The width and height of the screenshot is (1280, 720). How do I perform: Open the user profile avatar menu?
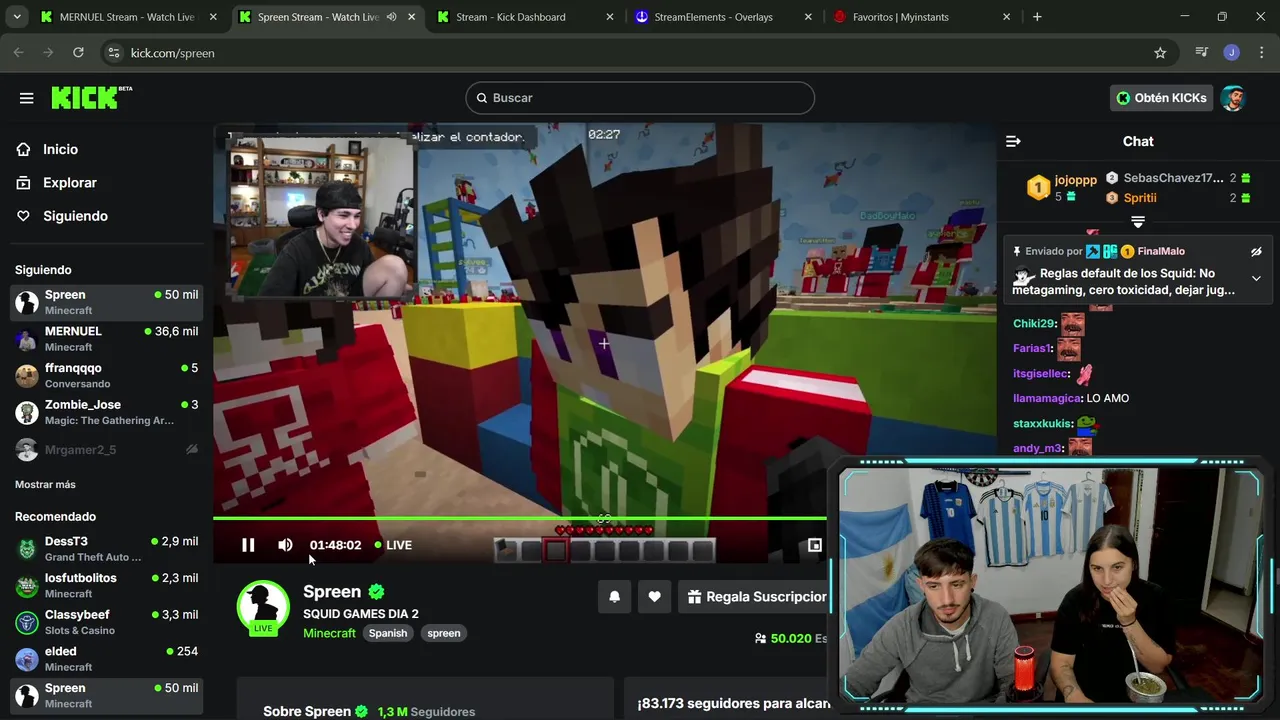1232,98
